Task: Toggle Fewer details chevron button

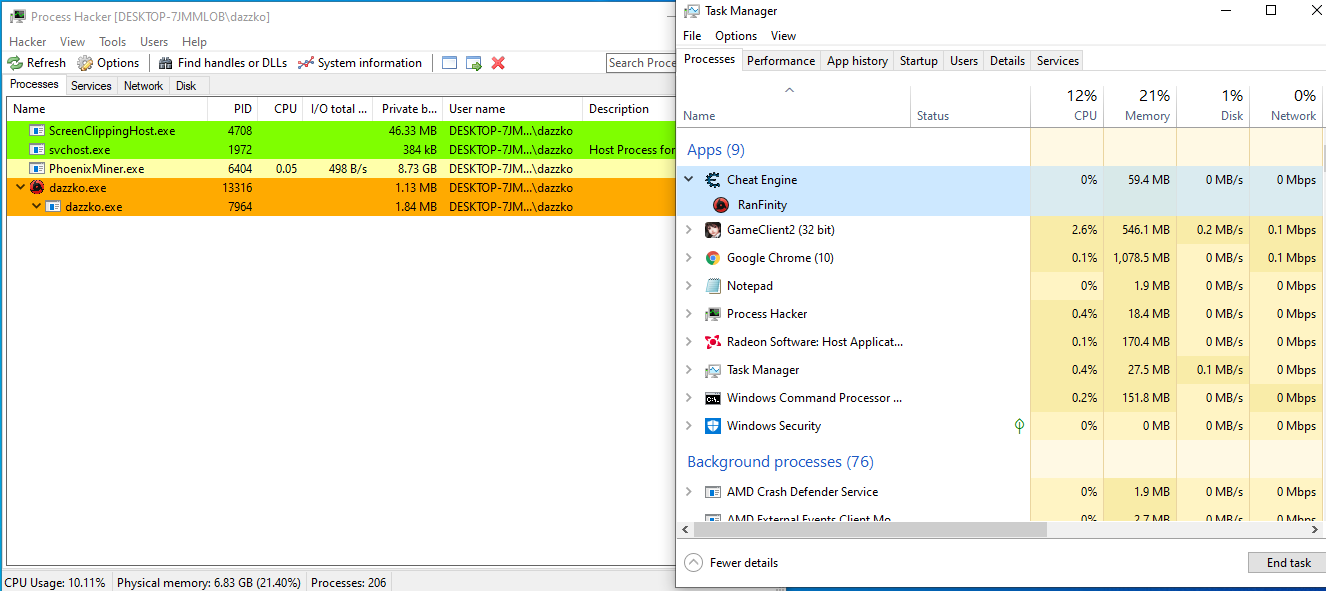Action: tap(693, 563)
